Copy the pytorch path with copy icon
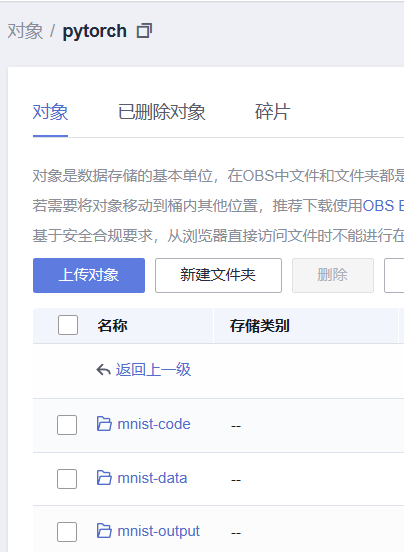The image size is (404, 552). pyautogui.click(x=144, y=31)
